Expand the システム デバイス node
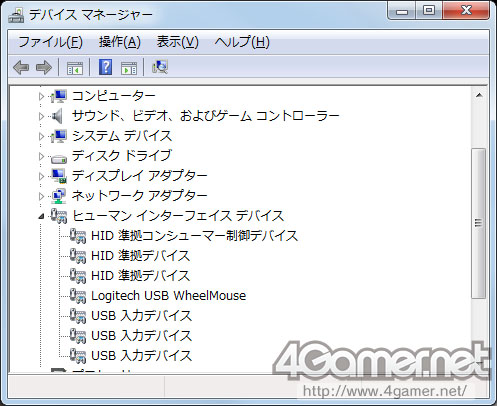The image size is (497, 406). pos(41,136)
